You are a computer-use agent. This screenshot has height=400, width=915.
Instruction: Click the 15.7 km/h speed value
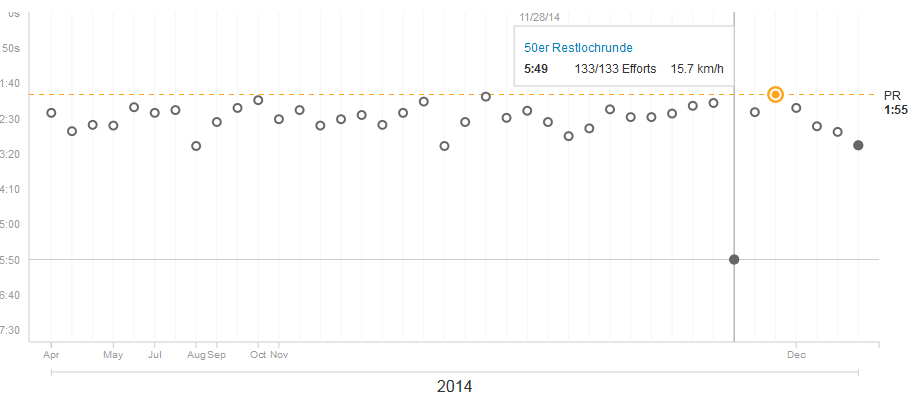pyautogui.click(x=697, y=68)
